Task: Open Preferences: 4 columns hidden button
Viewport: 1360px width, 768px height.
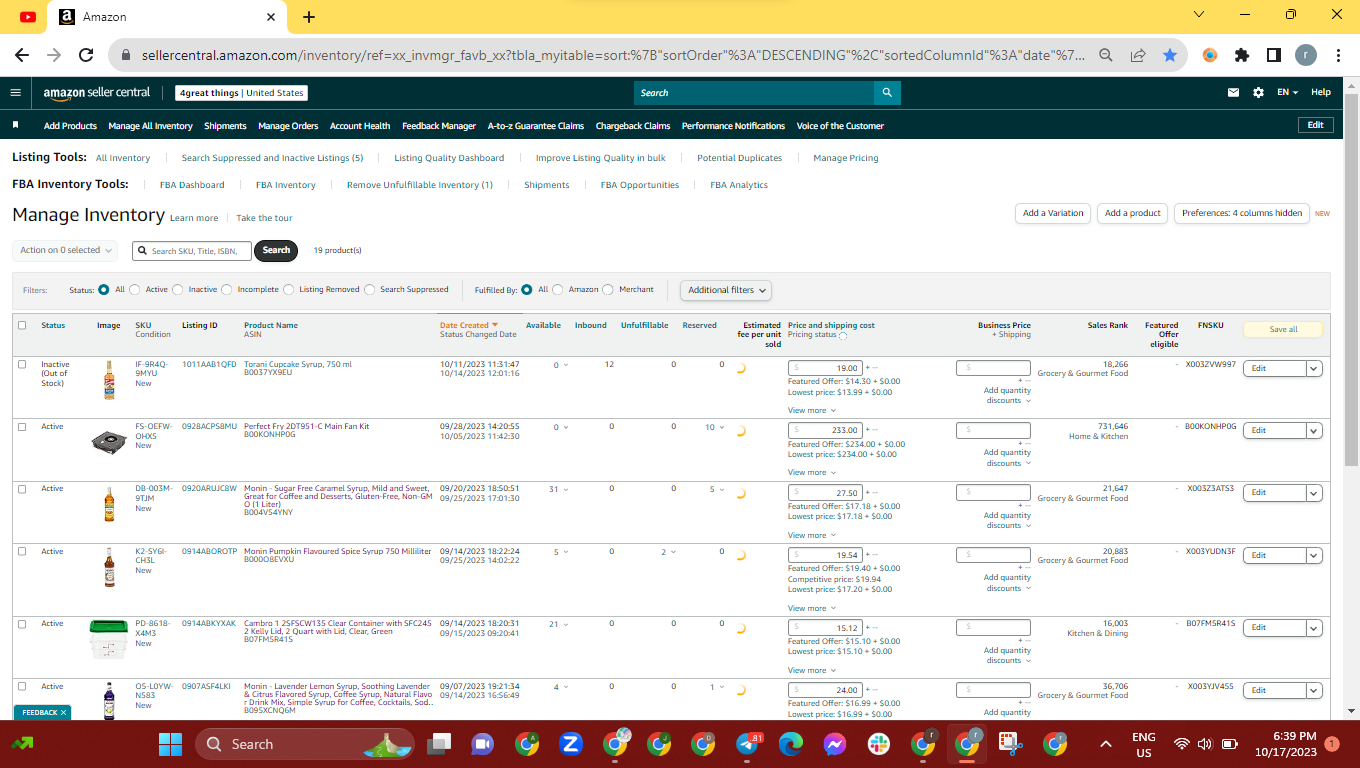Action: (x=1242, y=213)
